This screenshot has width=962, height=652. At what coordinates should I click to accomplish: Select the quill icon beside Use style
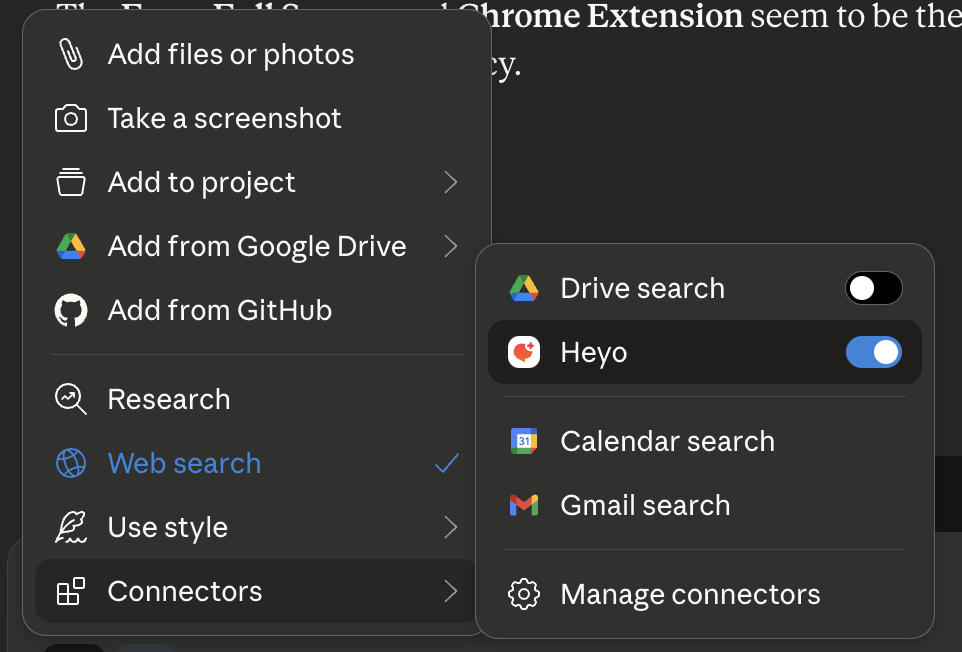(70, 527)
